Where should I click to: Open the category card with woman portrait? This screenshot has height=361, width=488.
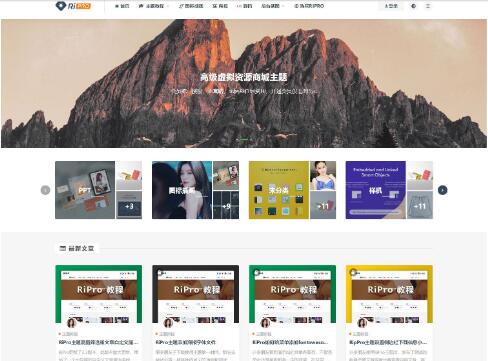coord(182,190)
